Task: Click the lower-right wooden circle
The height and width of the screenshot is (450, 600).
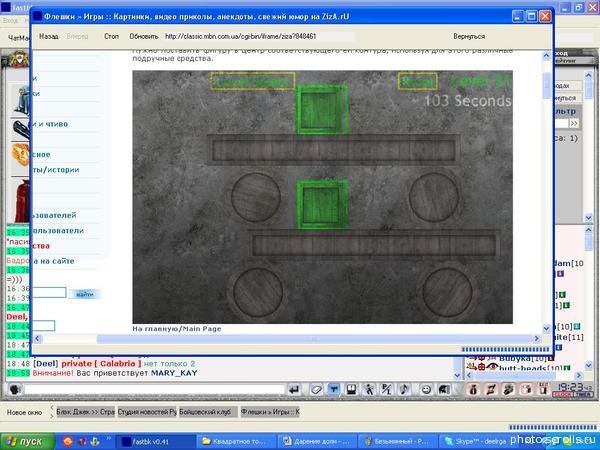Action: point(447,292)
